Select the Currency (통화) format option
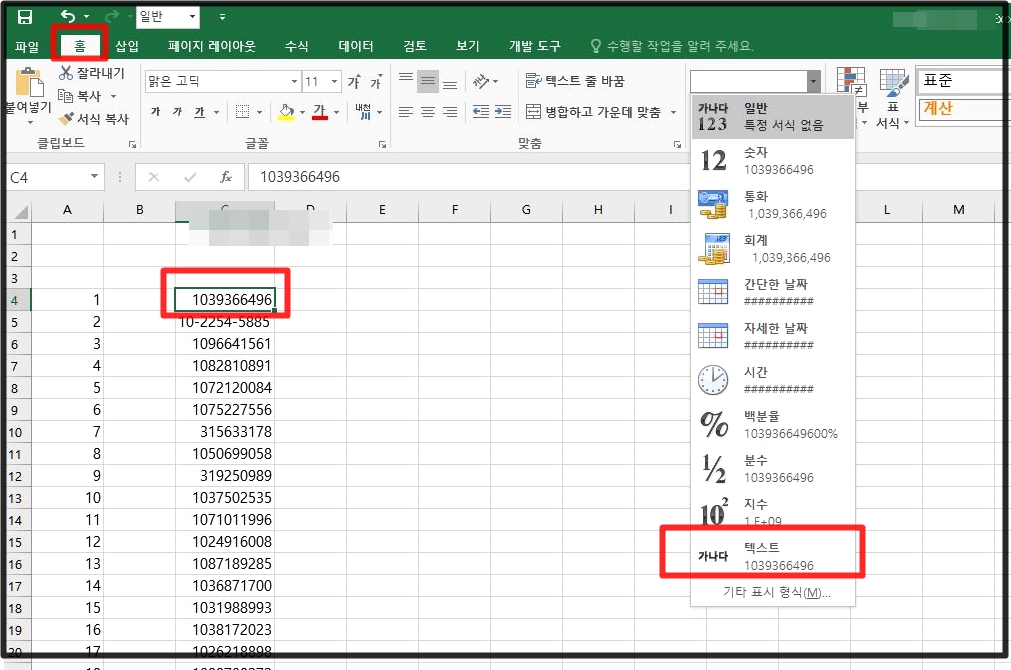Image resolution: width=1011 pixels, height=670 pixels. (x=772, y=204)
